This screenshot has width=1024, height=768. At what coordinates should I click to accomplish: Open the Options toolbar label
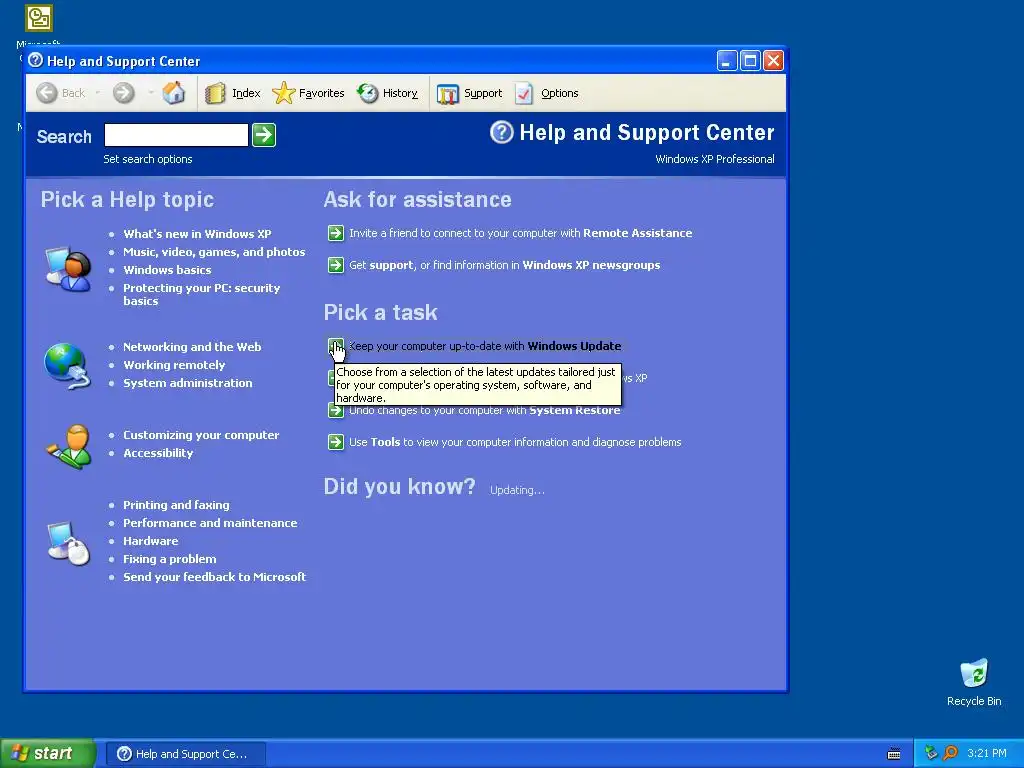(x=560, y=93)
